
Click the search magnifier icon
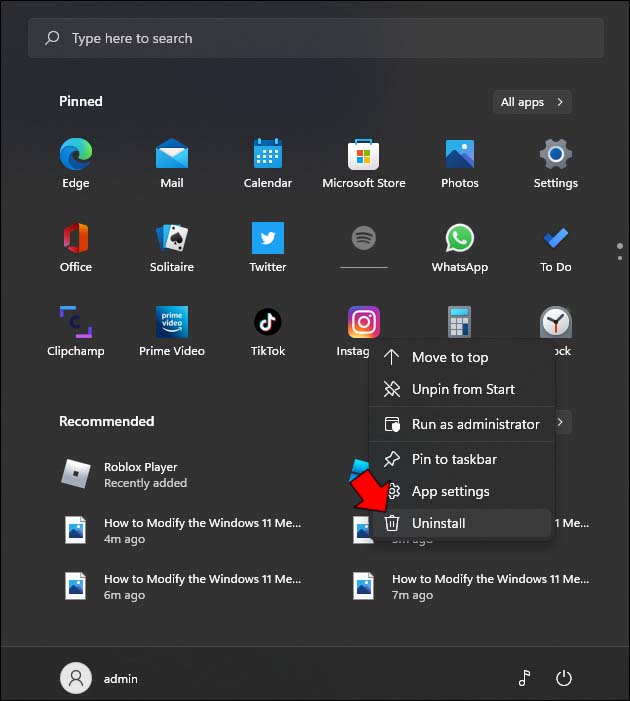coord(52,38)
